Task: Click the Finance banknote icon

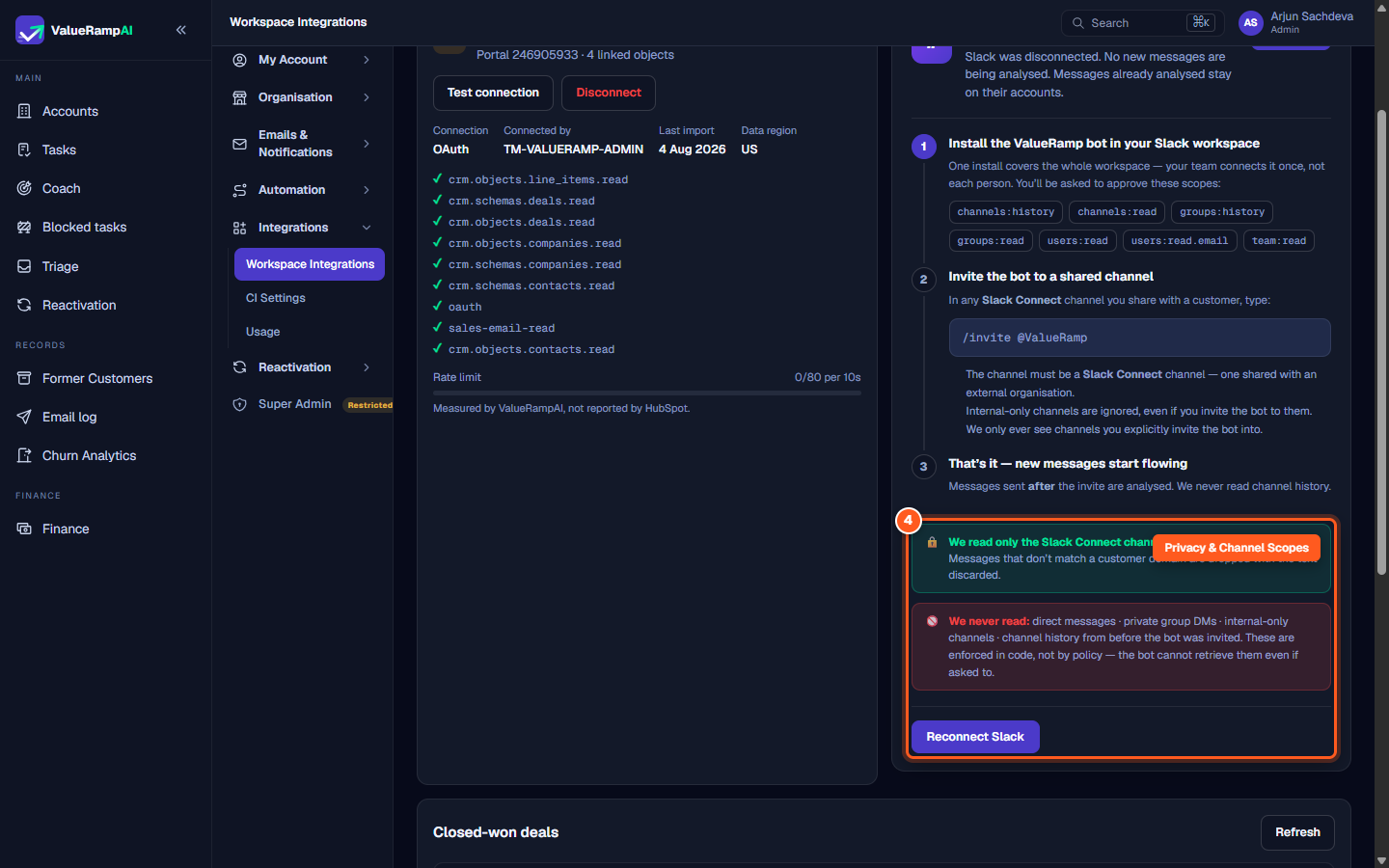Action: tap(24, 529)
